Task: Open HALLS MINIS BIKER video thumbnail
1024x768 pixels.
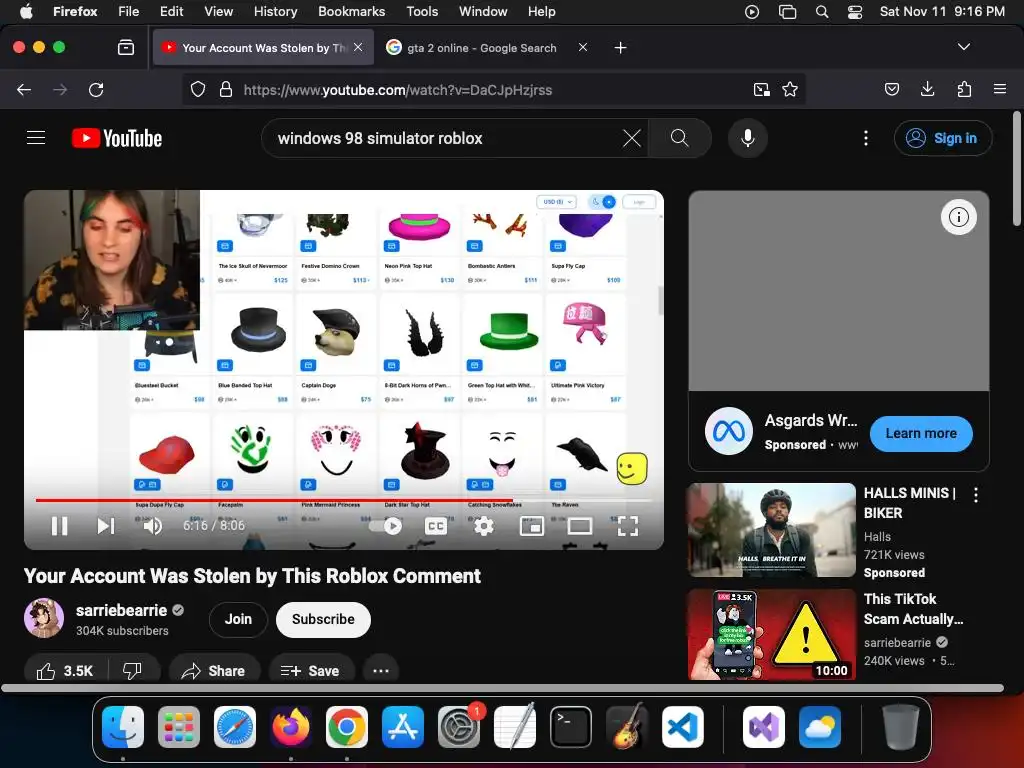Action: tap(771, 530)
